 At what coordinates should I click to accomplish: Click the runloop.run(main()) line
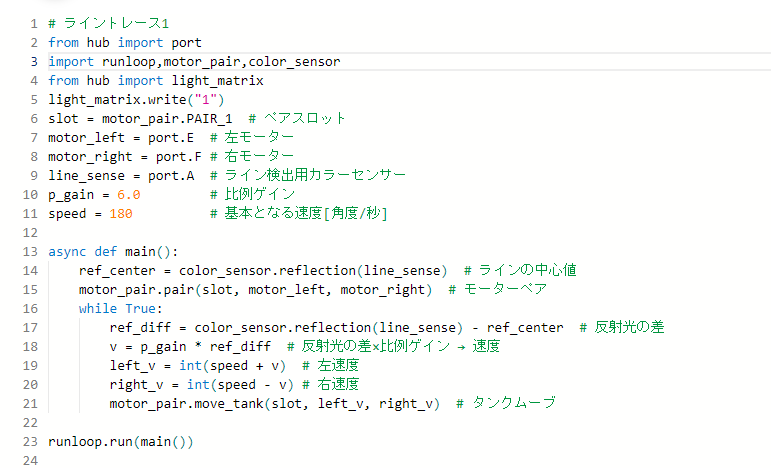120,441
